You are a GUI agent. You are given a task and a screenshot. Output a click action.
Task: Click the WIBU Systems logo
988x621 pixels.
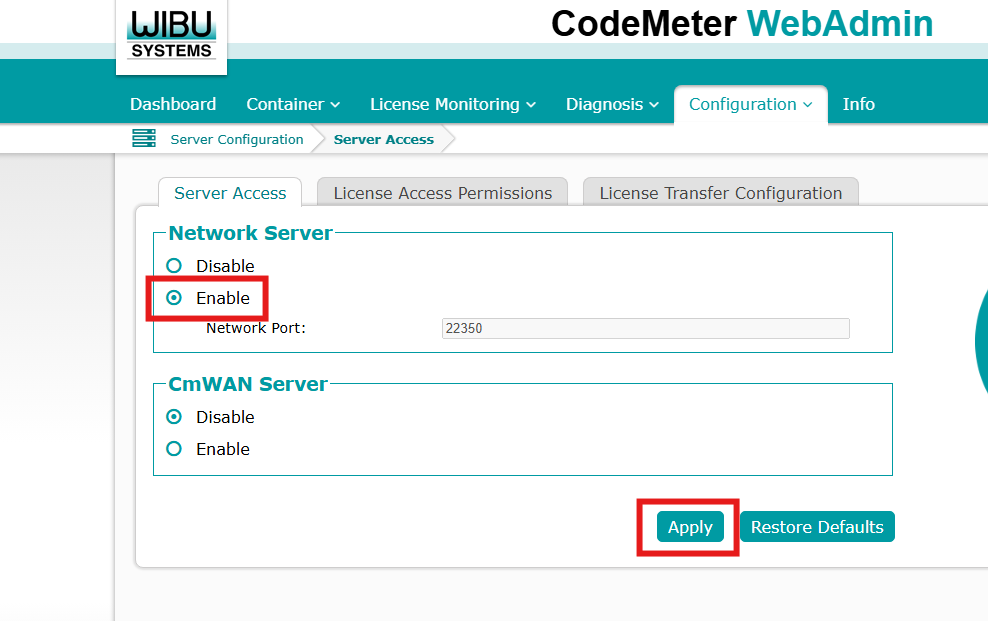[171, 35]
